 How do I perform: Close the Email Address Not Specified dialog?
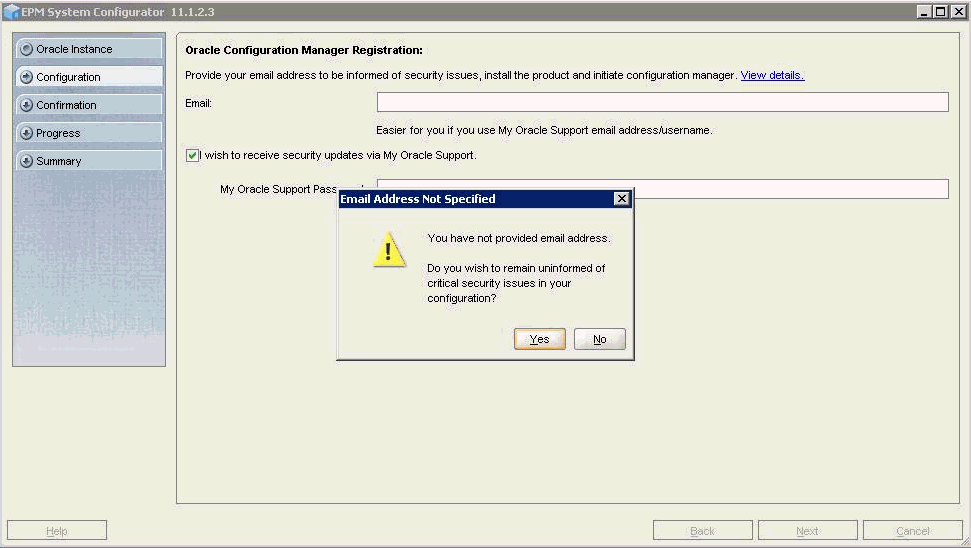click(622, 199)
